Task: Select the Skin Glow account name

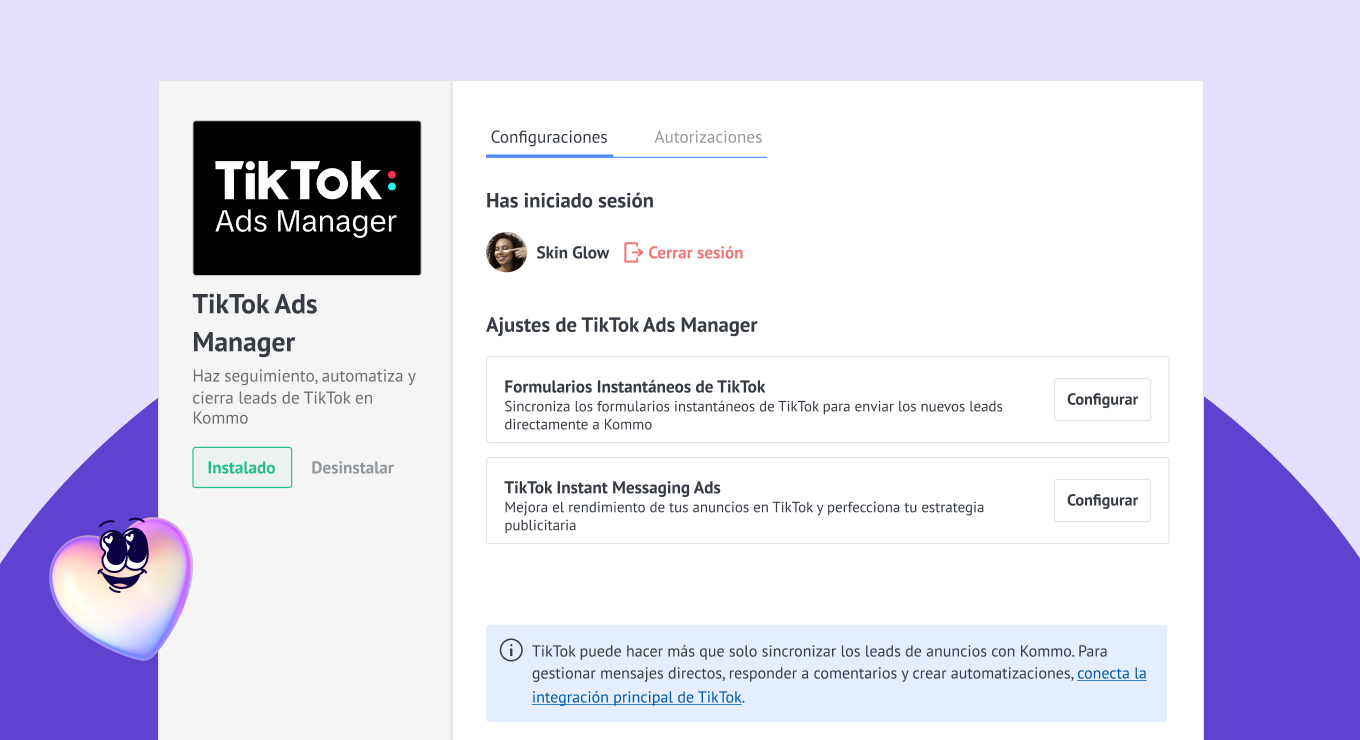Action: click(572, 253)
